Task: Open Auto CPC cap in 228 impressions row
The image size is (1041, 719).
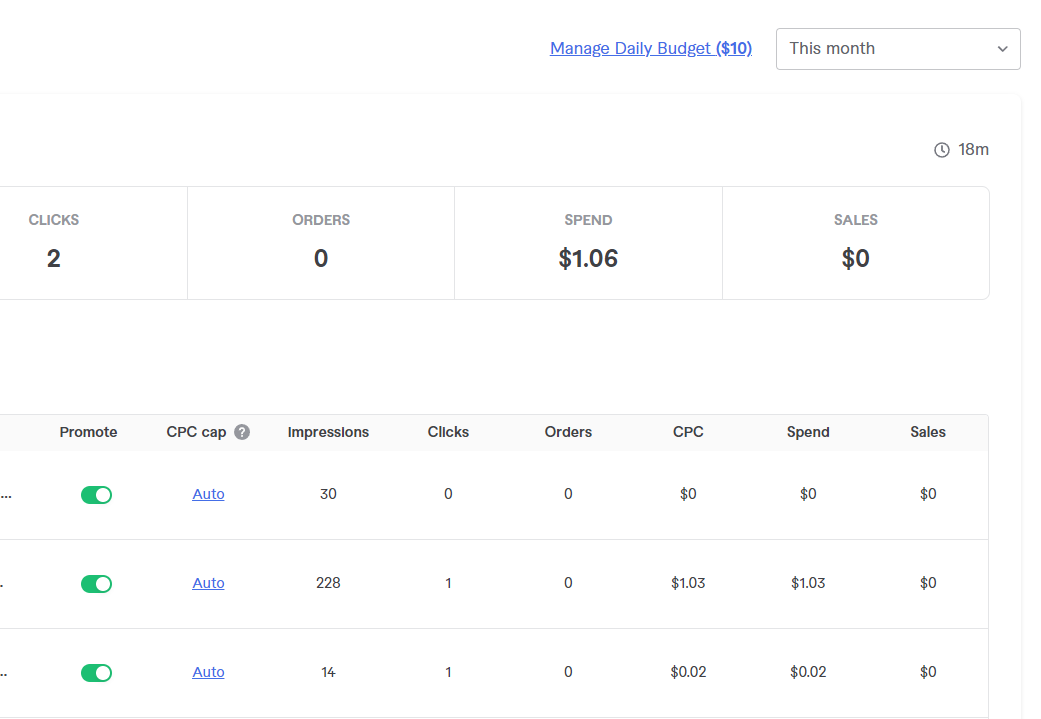Action: point(208,583)
